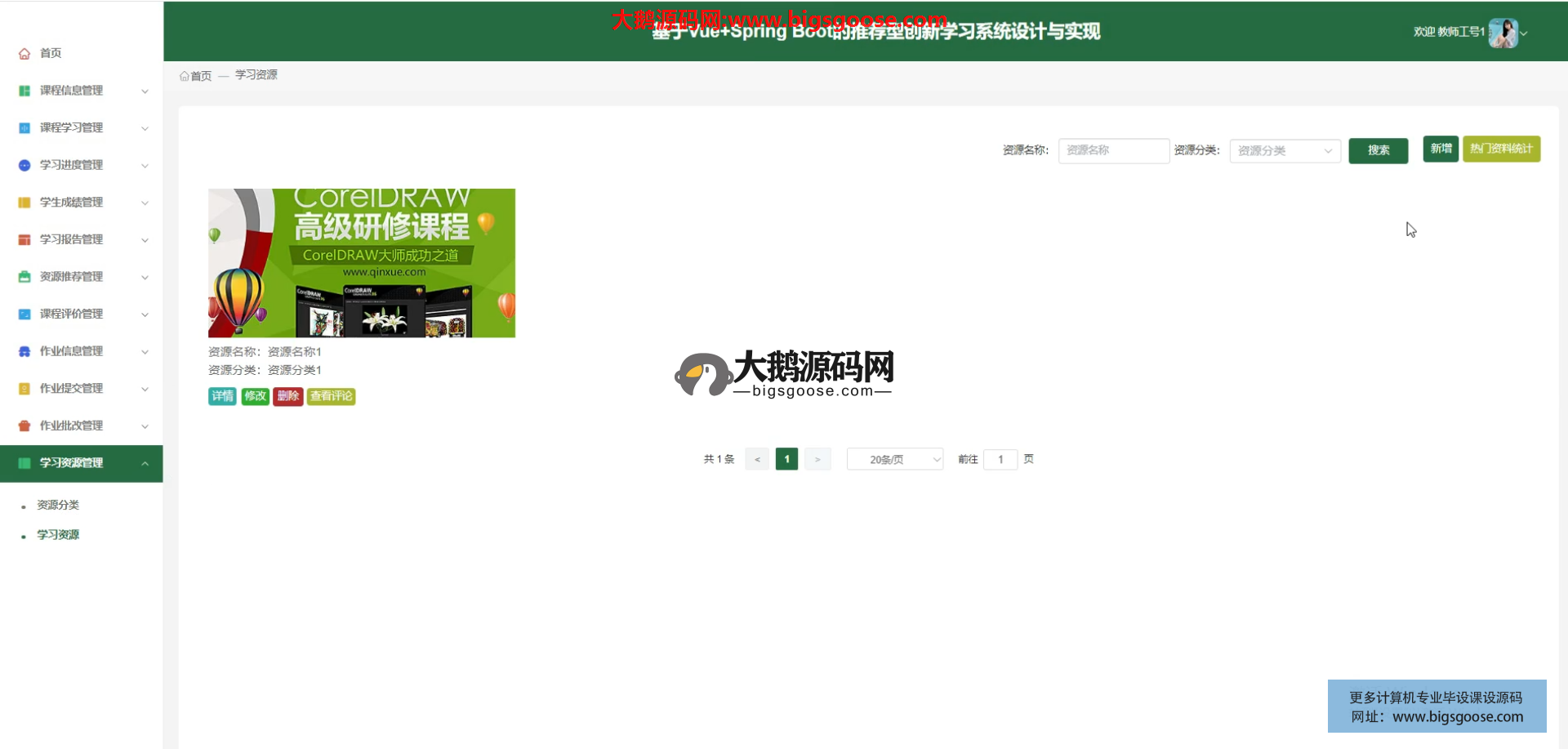Click the 作业信息管理 blue icon
Screen dimensions: 1568x749
click(x=24, y=351)
